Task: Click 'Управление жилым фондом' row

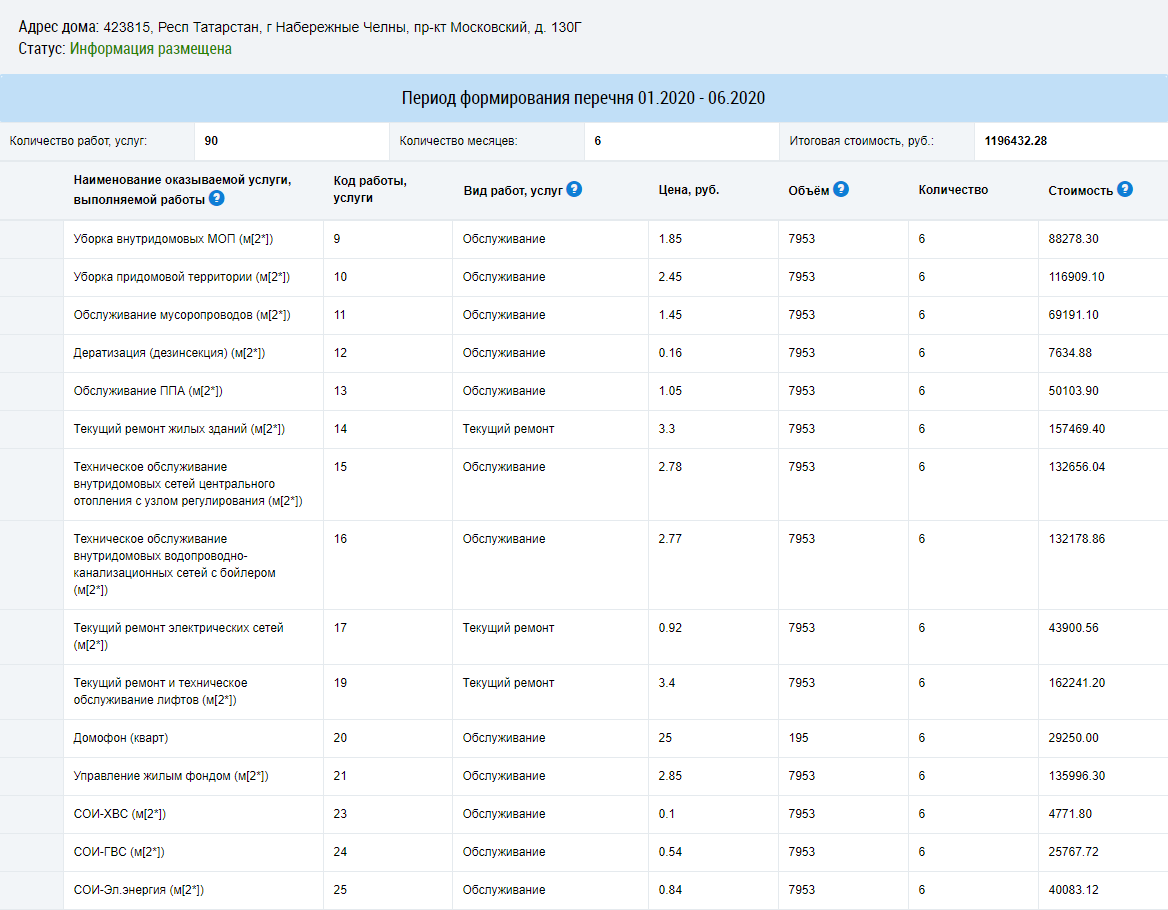Action: [x=584, y=776]
